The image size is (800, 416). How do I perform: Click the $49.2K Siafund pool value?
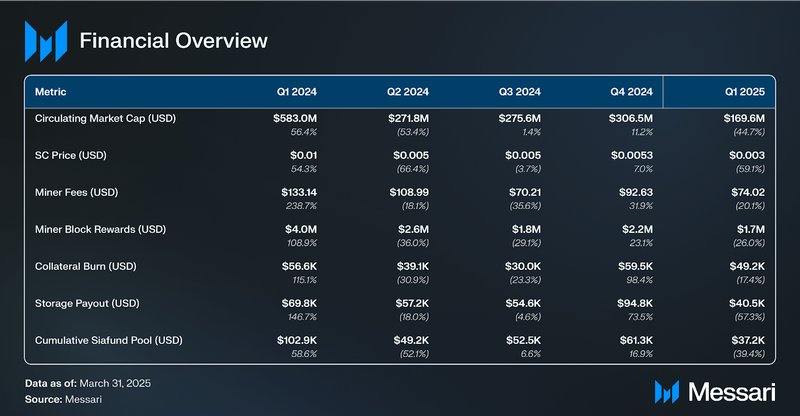click(411, 340)
